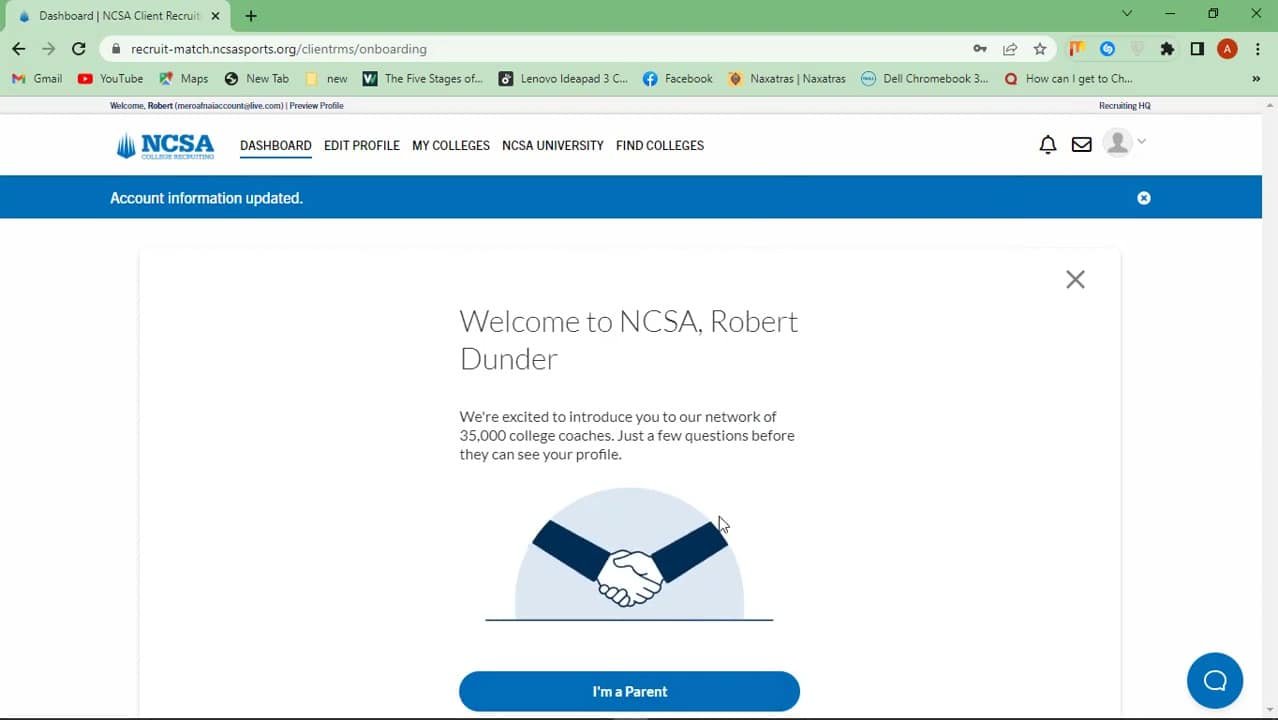Open the chat help widget
1278x720 pixels.
1214,679
